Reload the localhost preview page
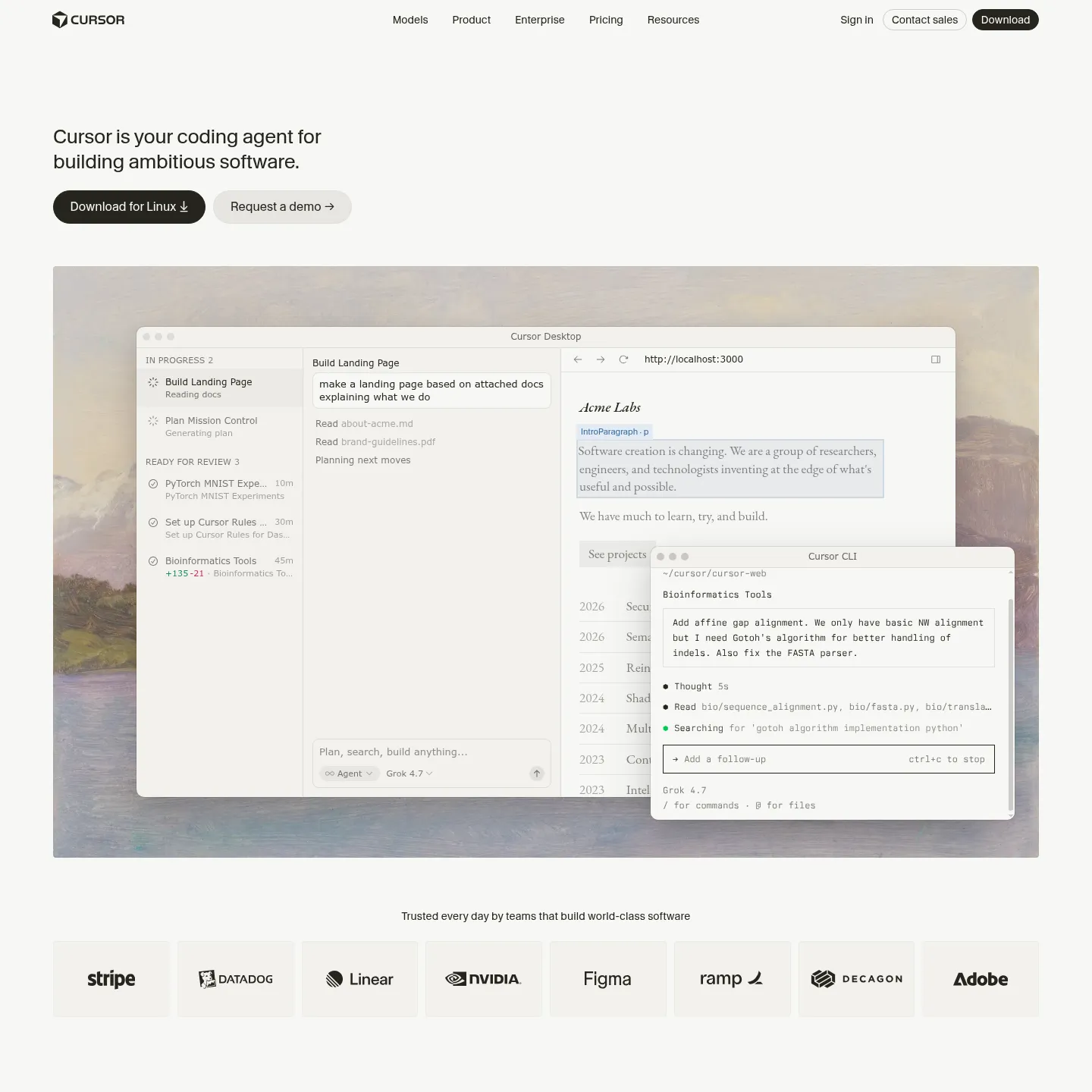1092x1092 pixels. [x=623, y=359]
